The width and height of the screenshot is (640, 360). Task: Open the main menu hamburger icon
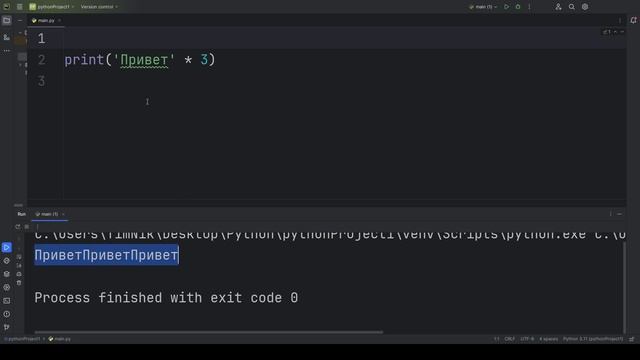point(20,7)
